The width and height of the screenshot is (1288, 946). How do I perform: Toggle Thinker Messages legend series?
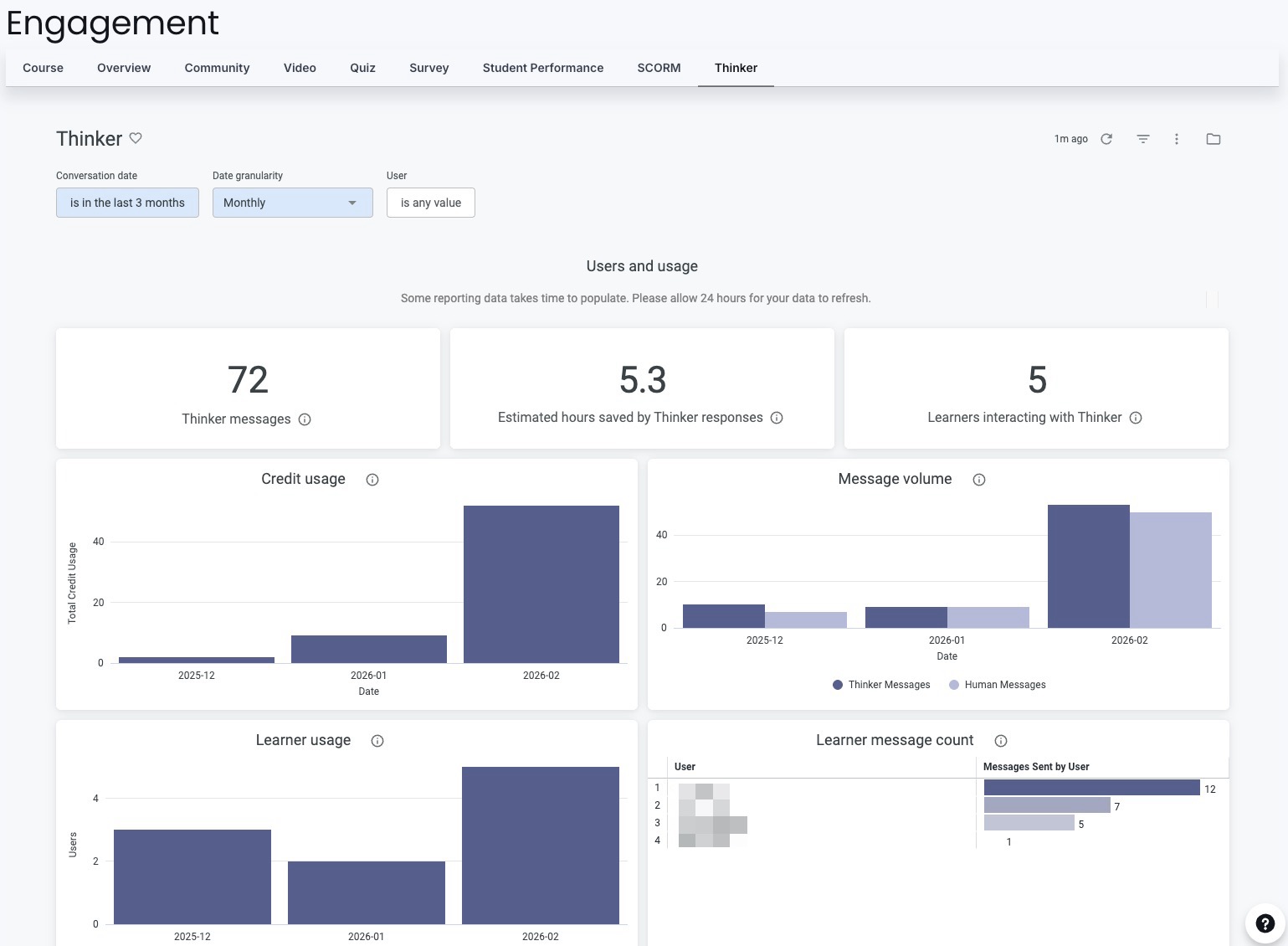coord(881,685)
